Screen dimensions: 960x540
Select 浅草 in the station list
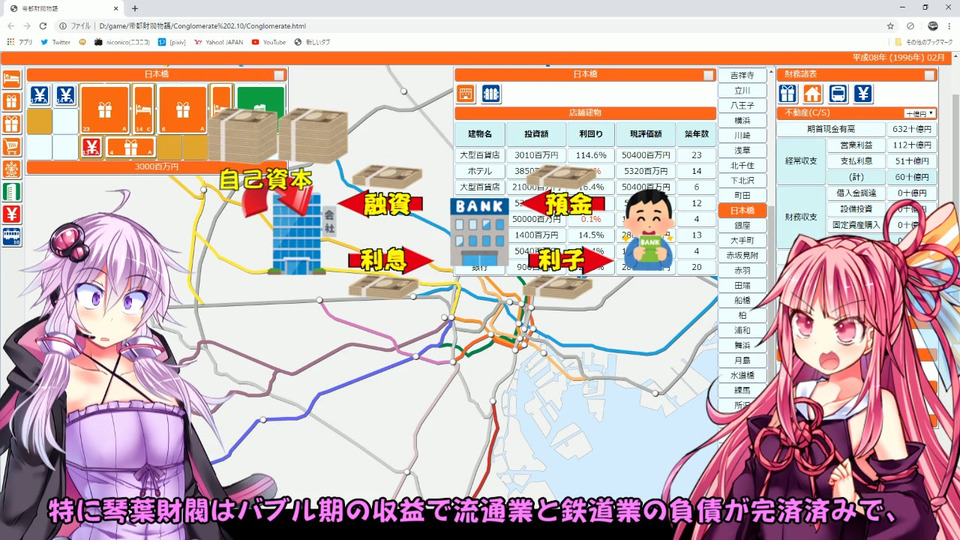742,150
